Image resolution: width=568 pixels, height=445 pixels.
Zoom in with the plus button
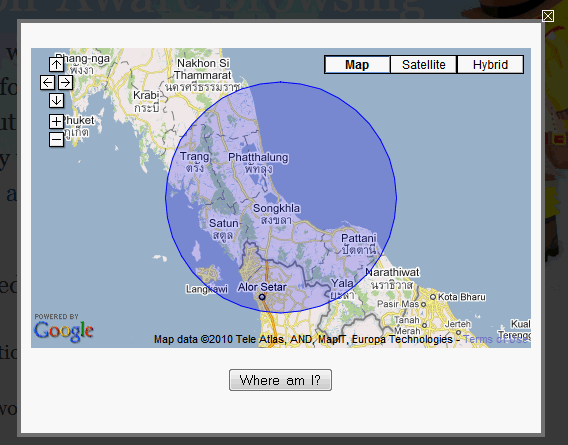tap(56, 121)
